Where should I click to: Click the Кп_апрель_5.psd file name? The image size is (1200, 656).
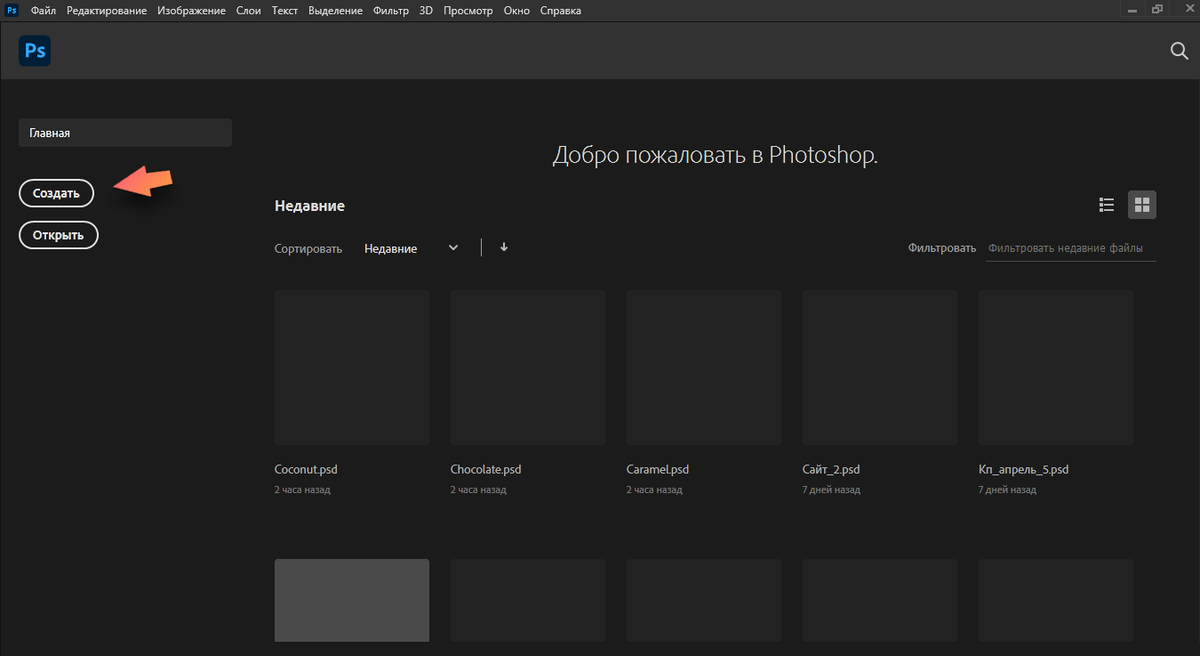(1024, 469)
